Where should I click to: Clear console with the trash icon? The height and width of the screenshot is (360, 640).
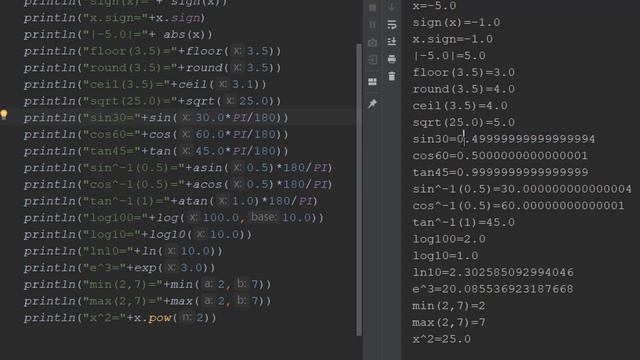point(392,76)
